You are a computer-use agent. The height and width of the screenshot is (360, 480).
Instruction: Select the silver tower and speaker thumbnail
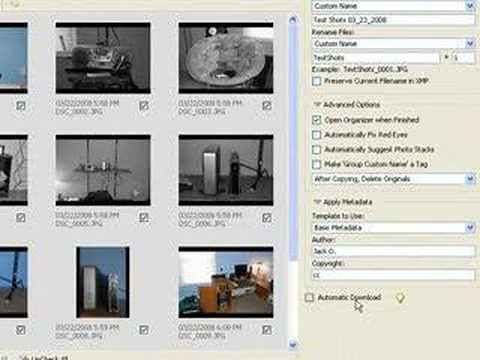pyautogui.click(x=226, y=170)
